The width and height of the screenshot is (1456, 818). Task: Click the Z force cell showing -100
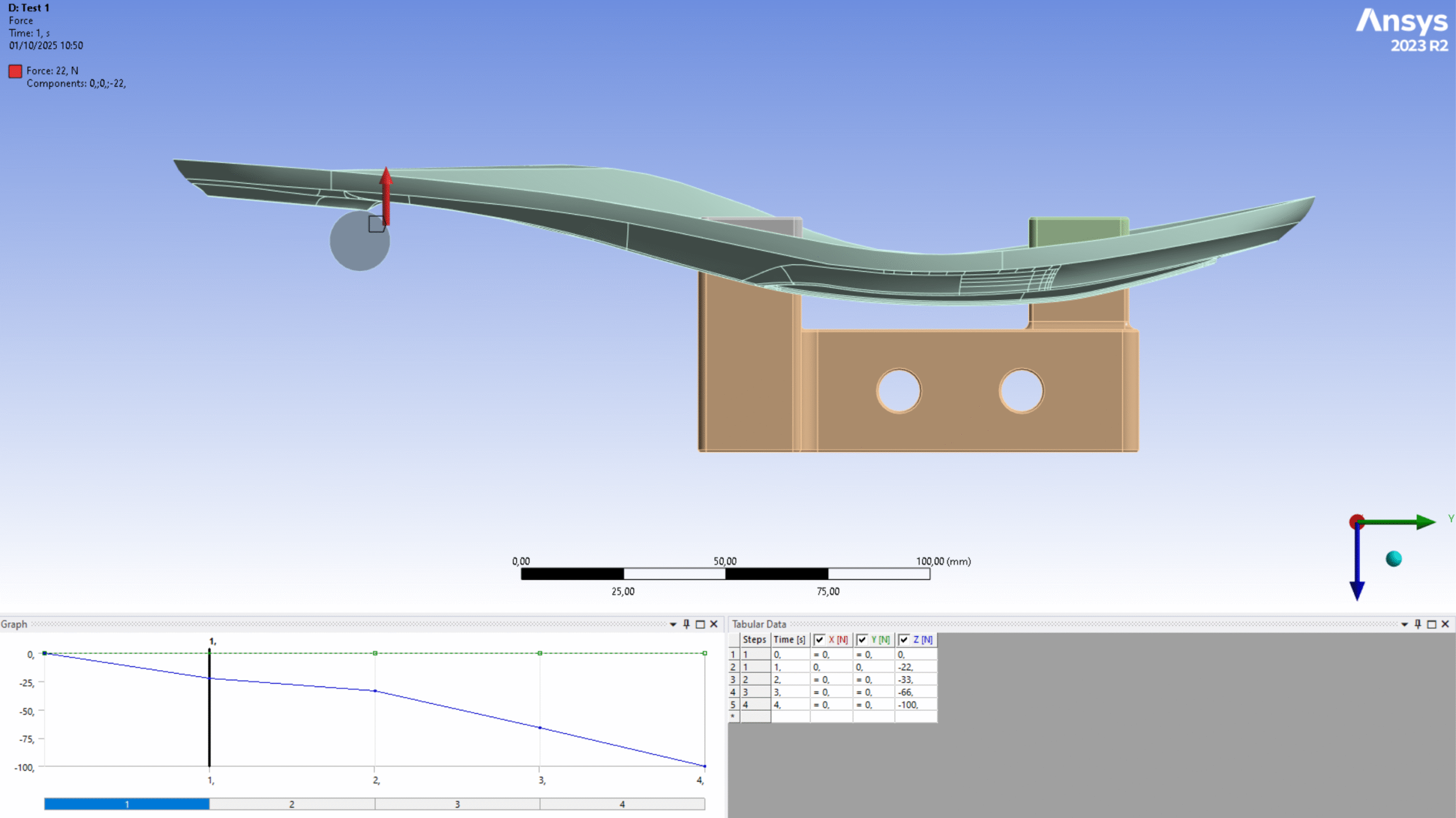[x=915, y=704]
